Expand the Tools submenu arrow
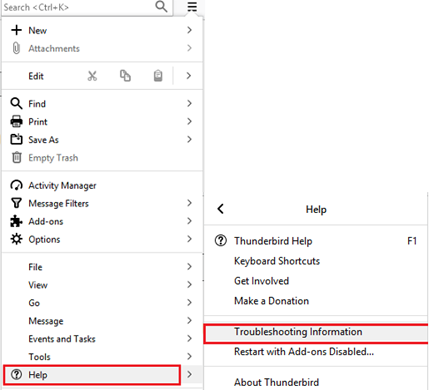The width and height of the screenshot is (429, 390). (x=189, y=356)
